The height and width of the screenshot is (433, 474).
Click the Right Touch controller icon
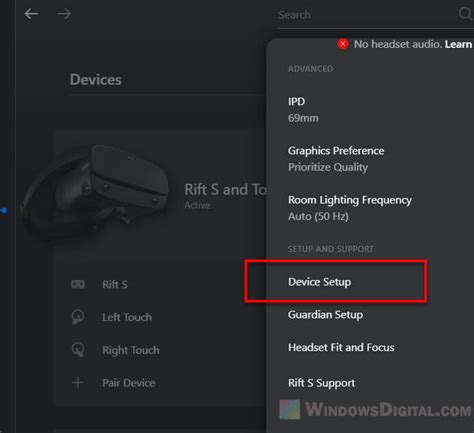point(78,350)
